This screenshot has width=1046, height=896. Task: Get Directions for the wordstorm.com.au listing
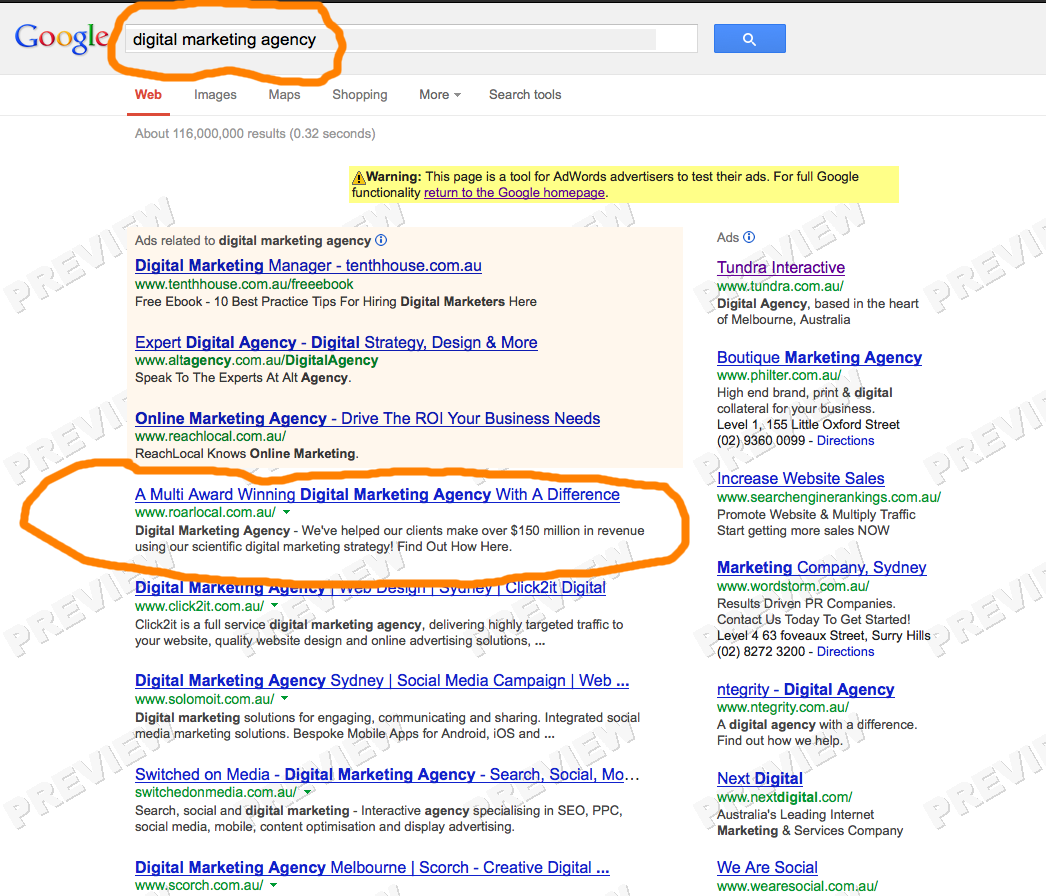(x=845, y=651)
